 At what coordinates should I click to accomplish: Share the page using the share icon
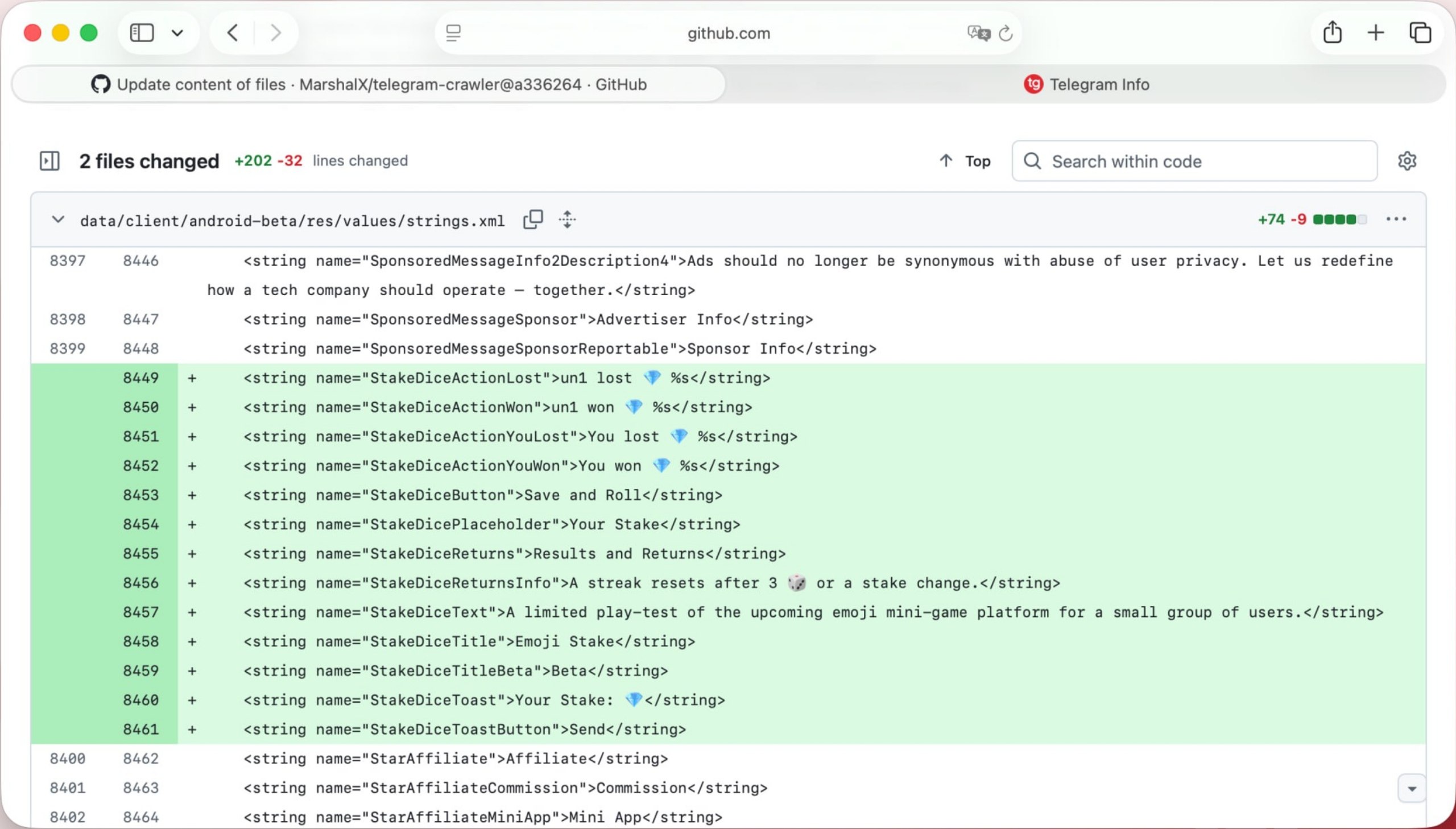point(1333,32)
